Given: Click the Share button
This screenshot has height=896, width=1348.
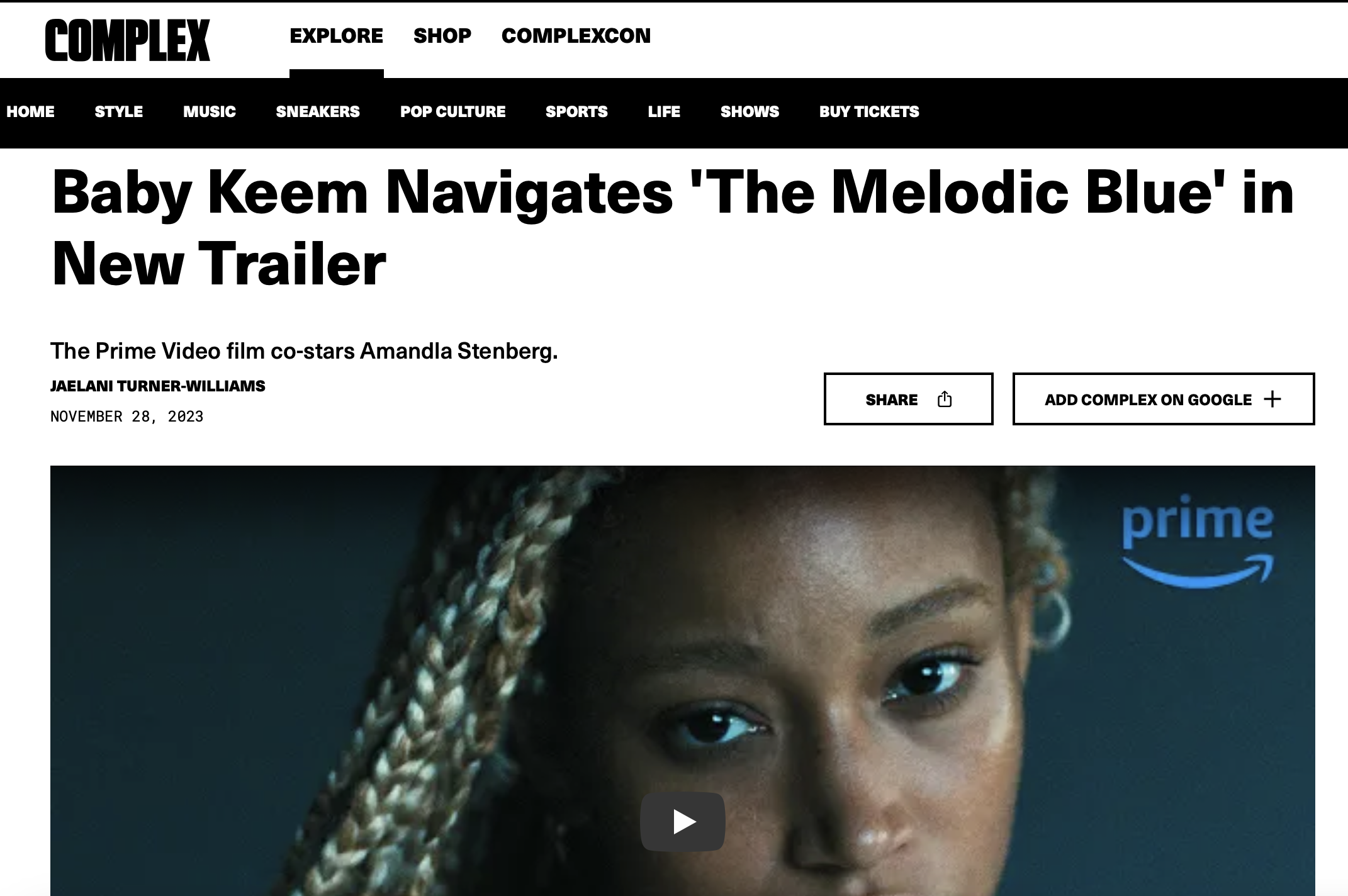Looking at the screenshot, I should (x=908, y=399).
